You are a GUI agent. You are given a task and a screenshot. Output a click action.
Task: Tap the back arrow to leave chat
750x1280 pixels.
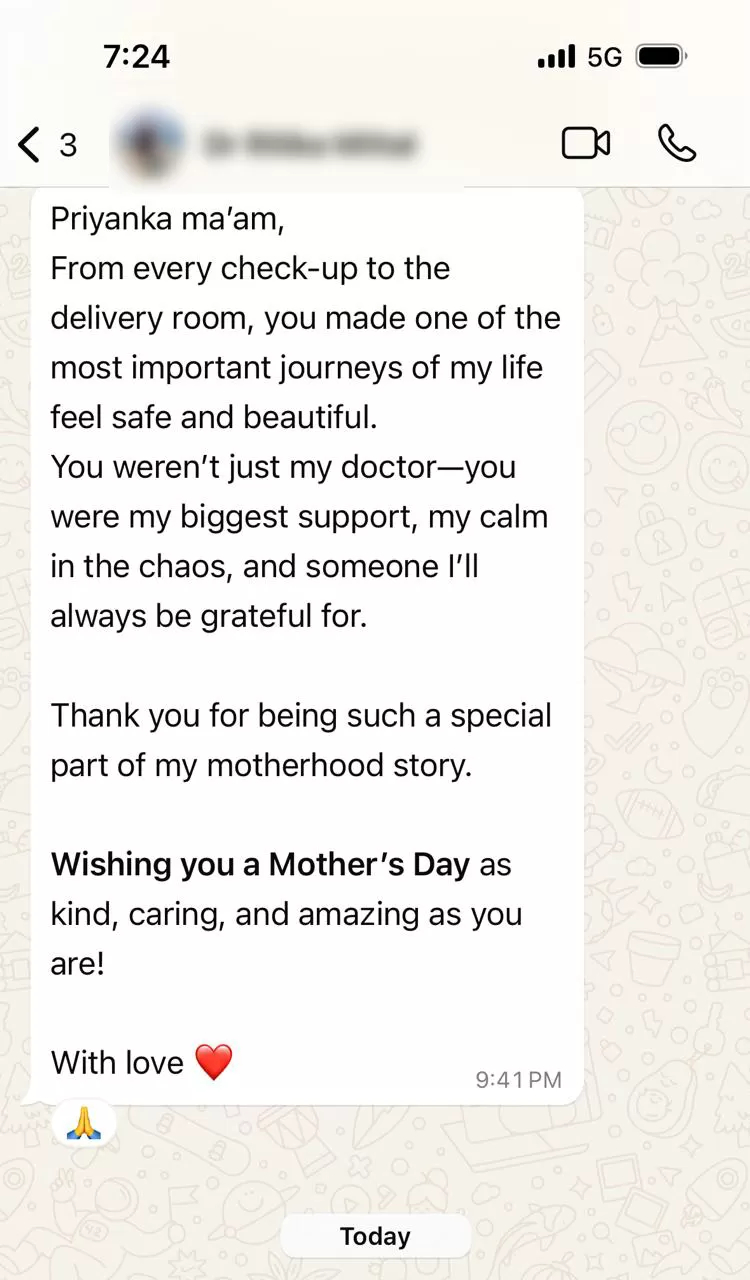pyautogui.click(x=29, y=145)
